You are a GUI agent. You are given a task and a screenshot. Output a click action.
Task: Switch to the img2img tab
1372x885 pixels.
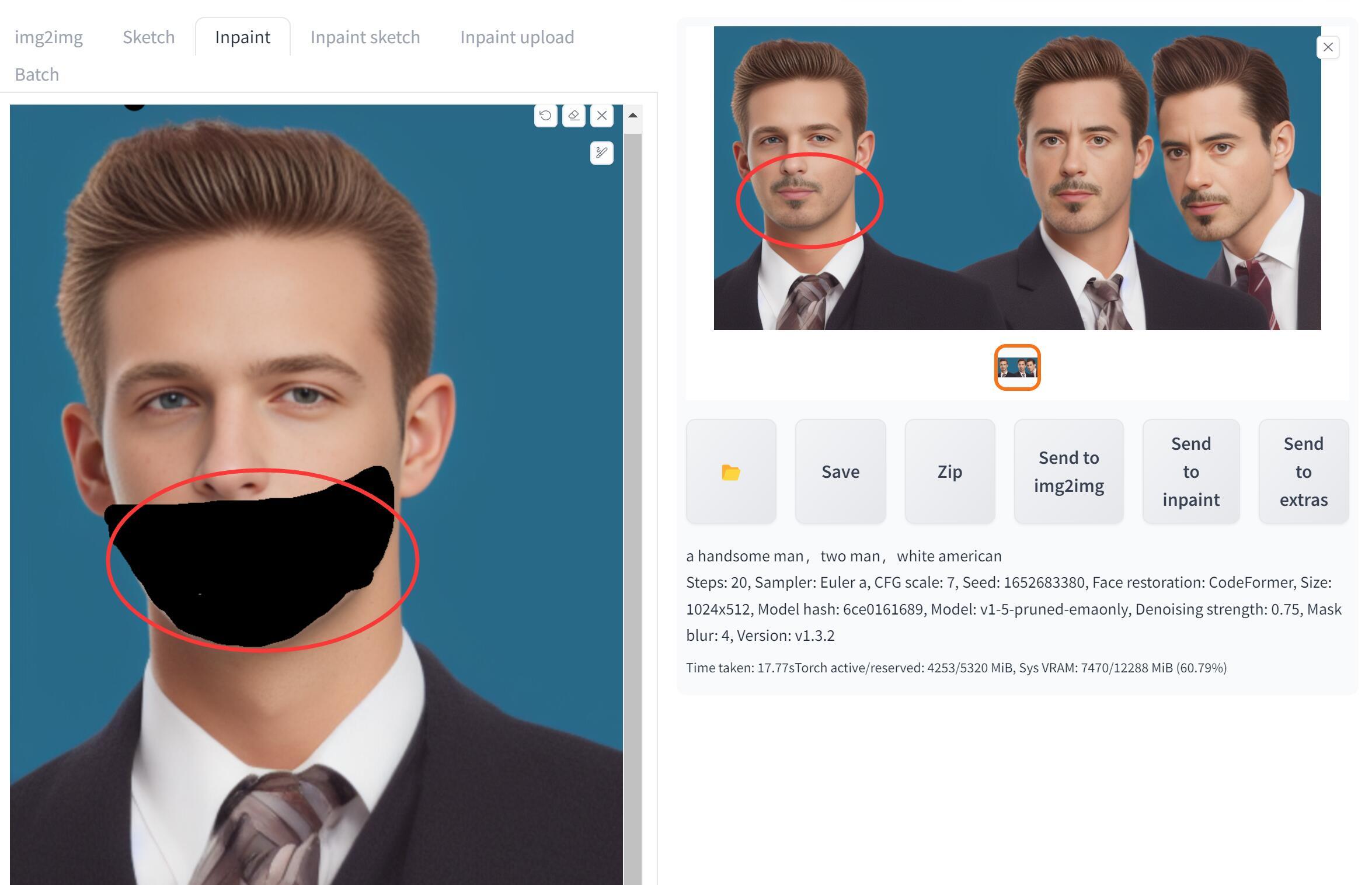[x=48, y=37]
